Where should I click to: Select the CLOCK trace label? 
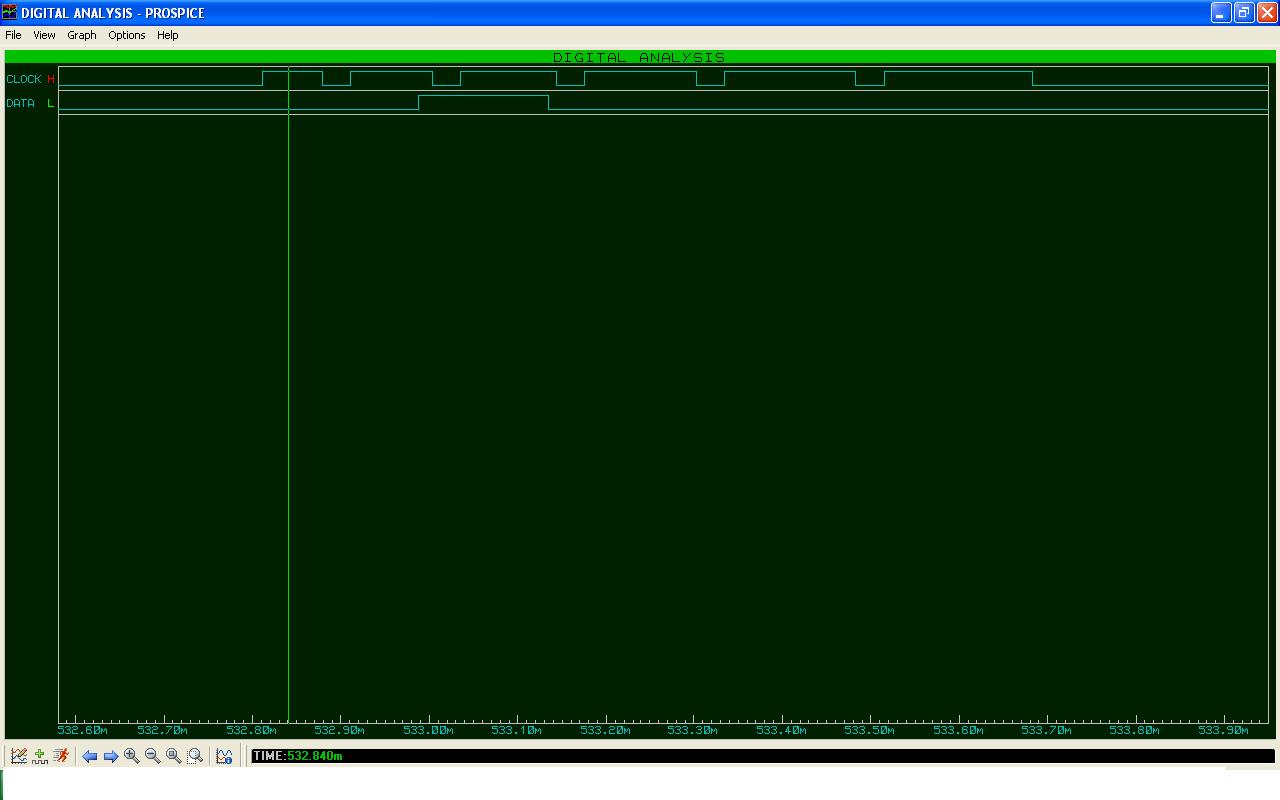(24, 79)
